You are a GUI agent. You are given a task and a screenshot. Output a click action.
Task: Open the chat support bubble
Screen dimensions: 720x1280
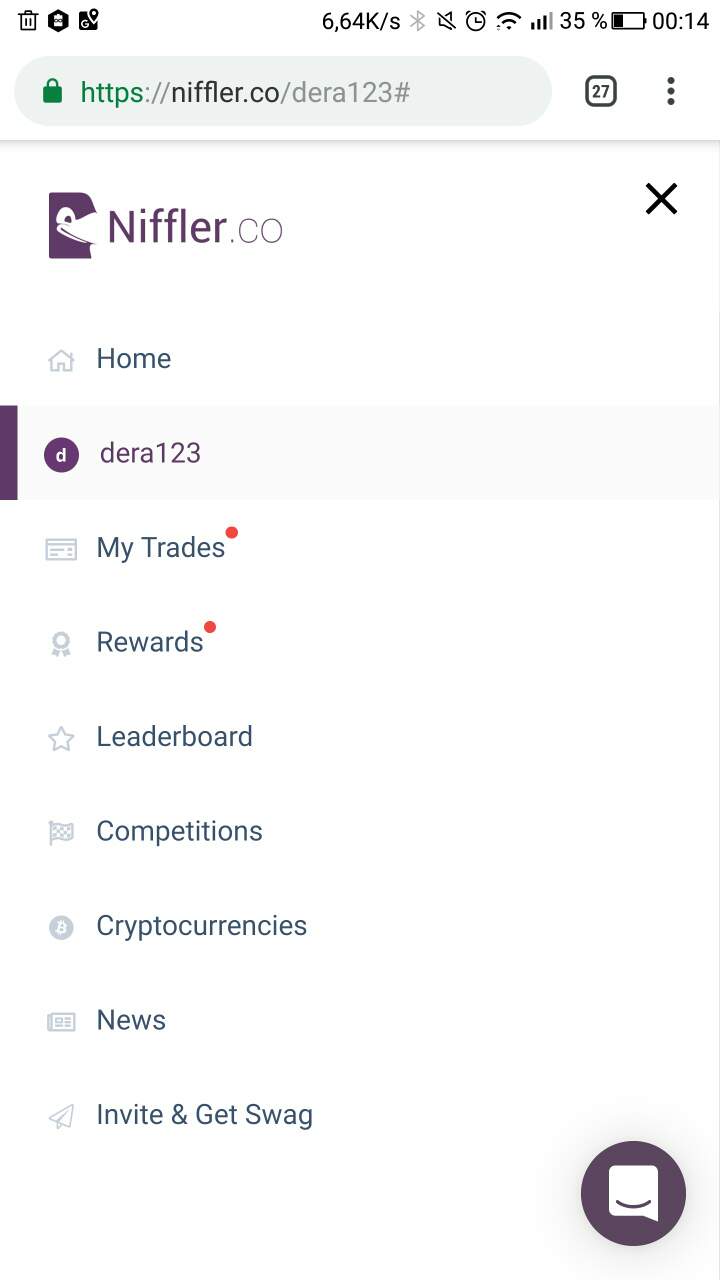click(633, 1193)
